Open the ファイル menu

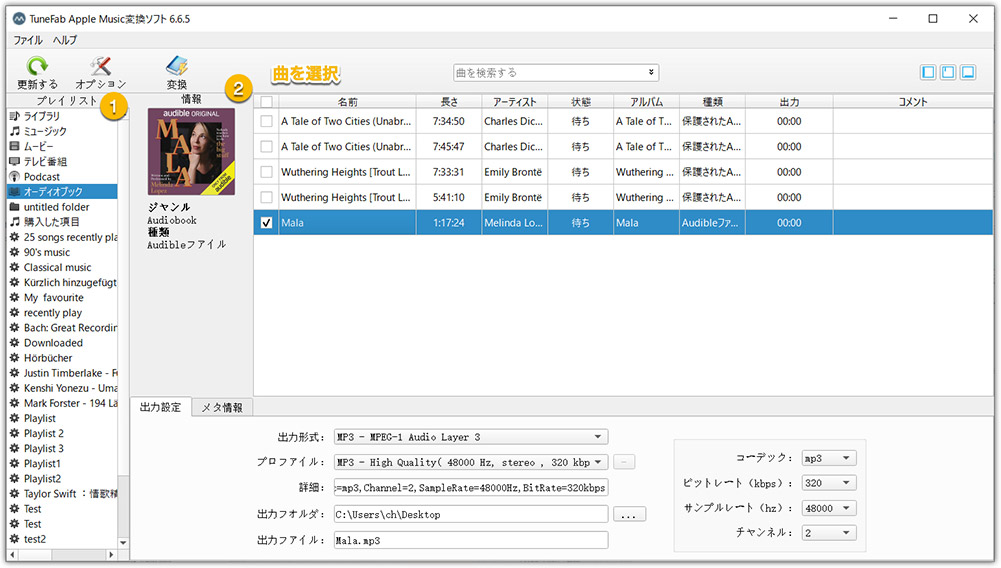point(27,40)
